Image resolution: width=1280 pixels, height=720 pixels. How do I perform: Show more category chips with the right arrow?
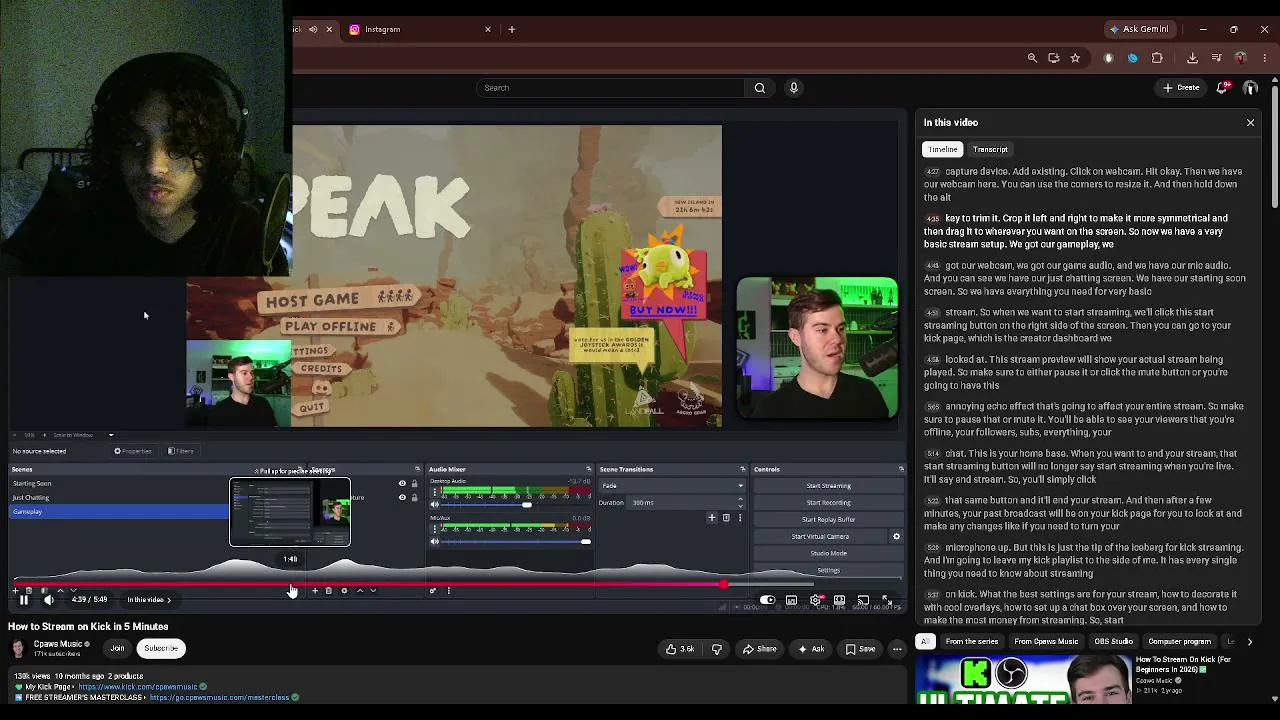click(x=1249, y=641)
